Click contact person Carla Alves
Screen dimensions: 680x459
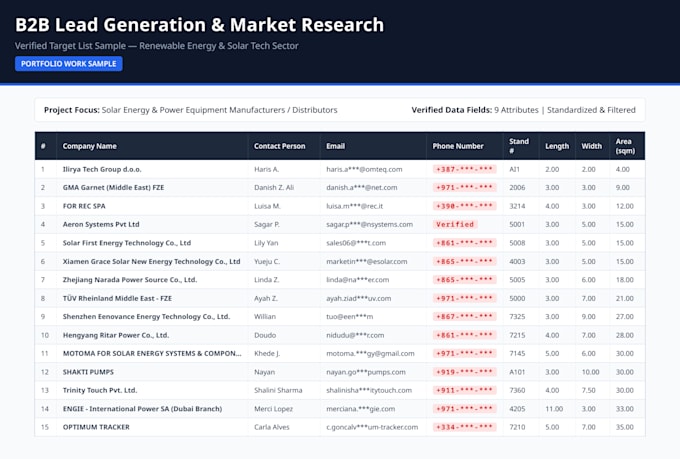tap(271, 427)
